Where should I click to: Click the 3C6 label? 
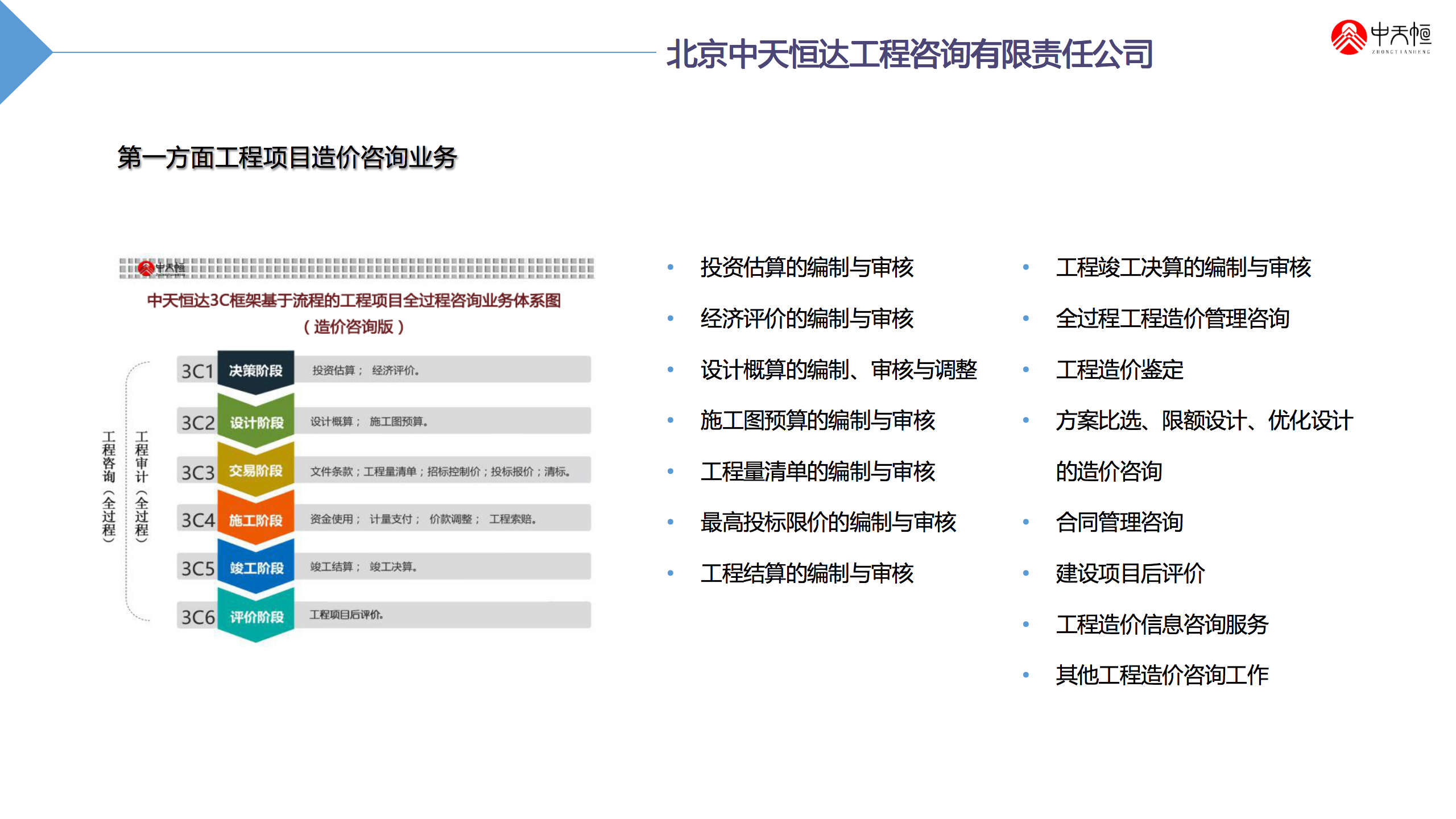coord(197,618)
